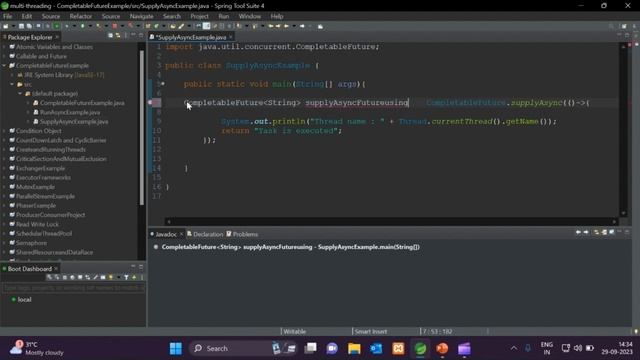Select SupplyAsyncExample.java in Package Explorer
Viewport: 640px width, 360px height.
[x=74, y=122]
